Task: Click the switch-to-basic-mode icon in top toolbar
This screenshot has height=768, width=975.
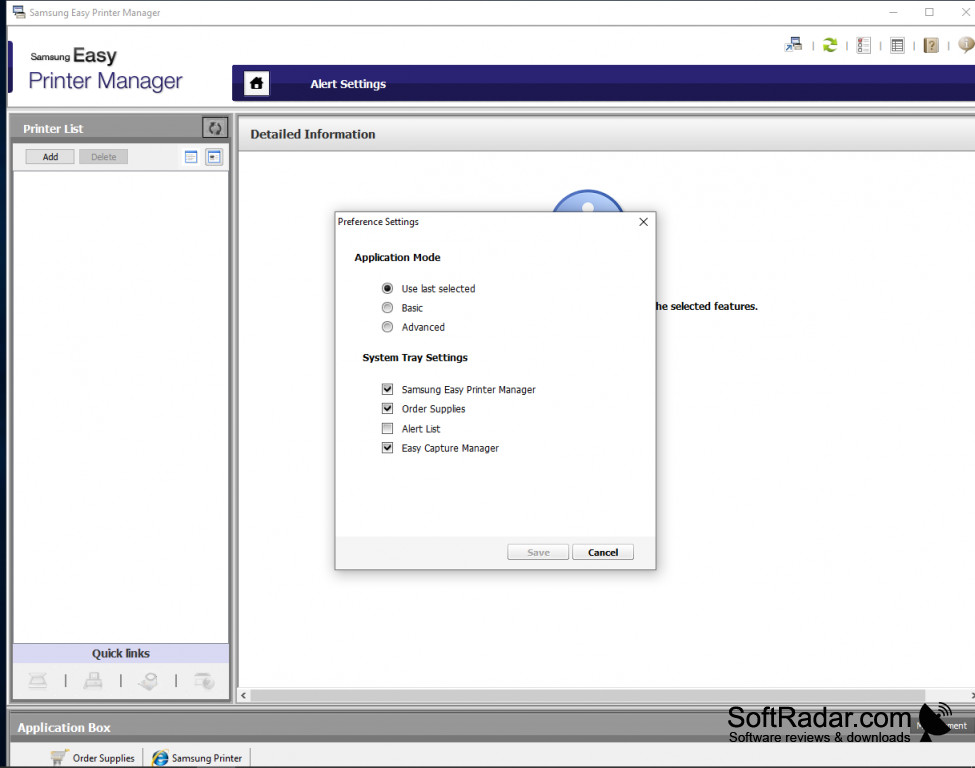Action: coord(793,45)
